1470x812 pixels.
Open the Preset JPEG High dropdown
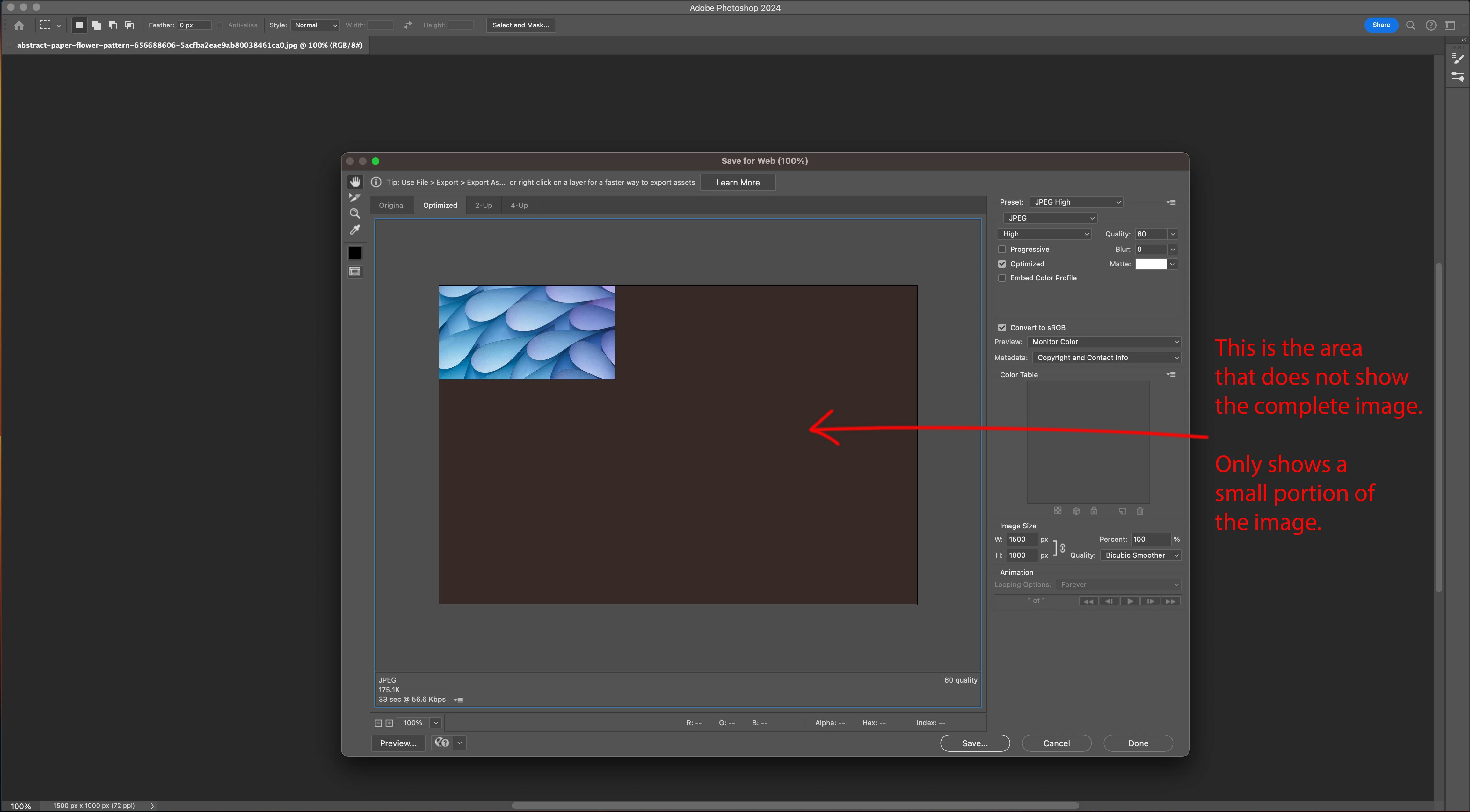coord(1076,202)
